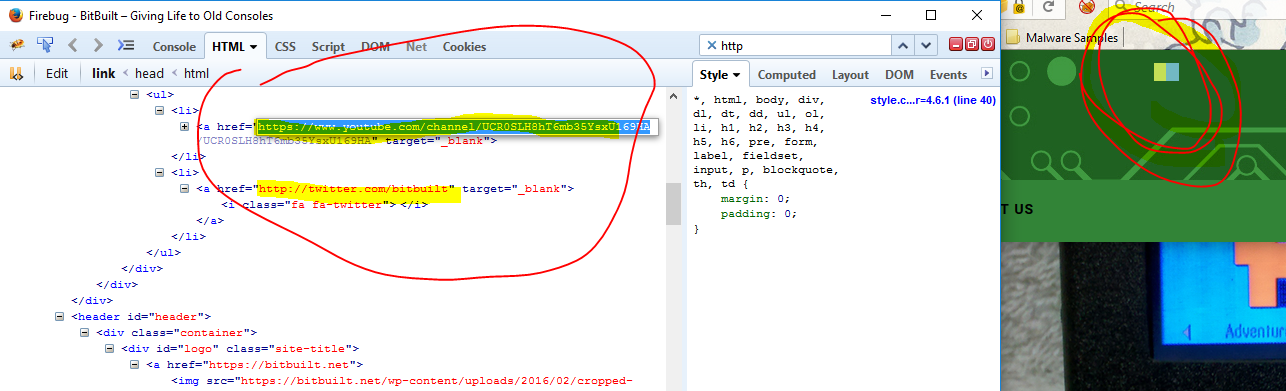Collapse the first <li> node

coord(160,110)
